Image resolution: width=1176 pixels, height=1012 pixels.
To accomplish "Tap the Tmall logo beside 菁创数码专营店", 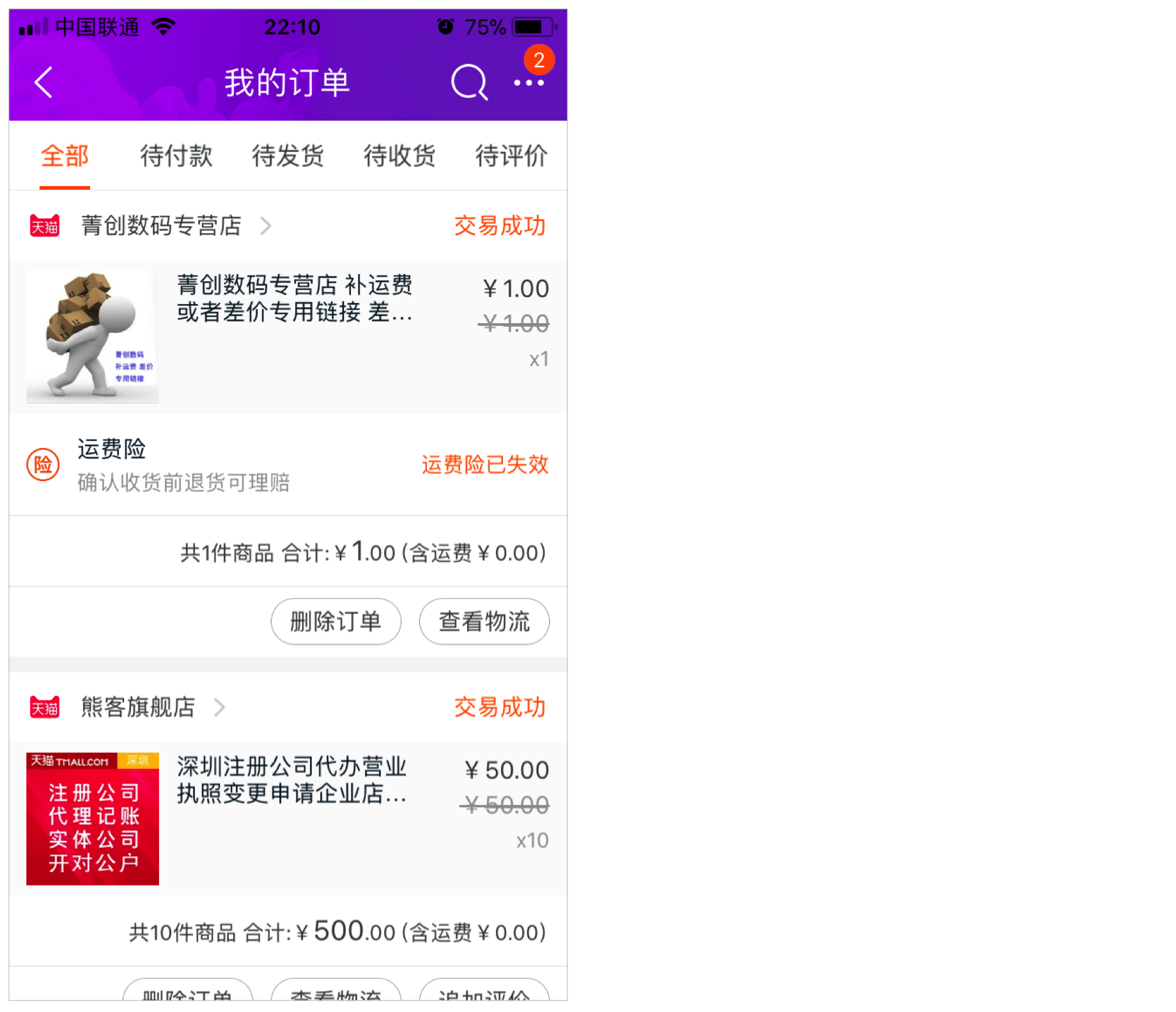I will (45, 226).
